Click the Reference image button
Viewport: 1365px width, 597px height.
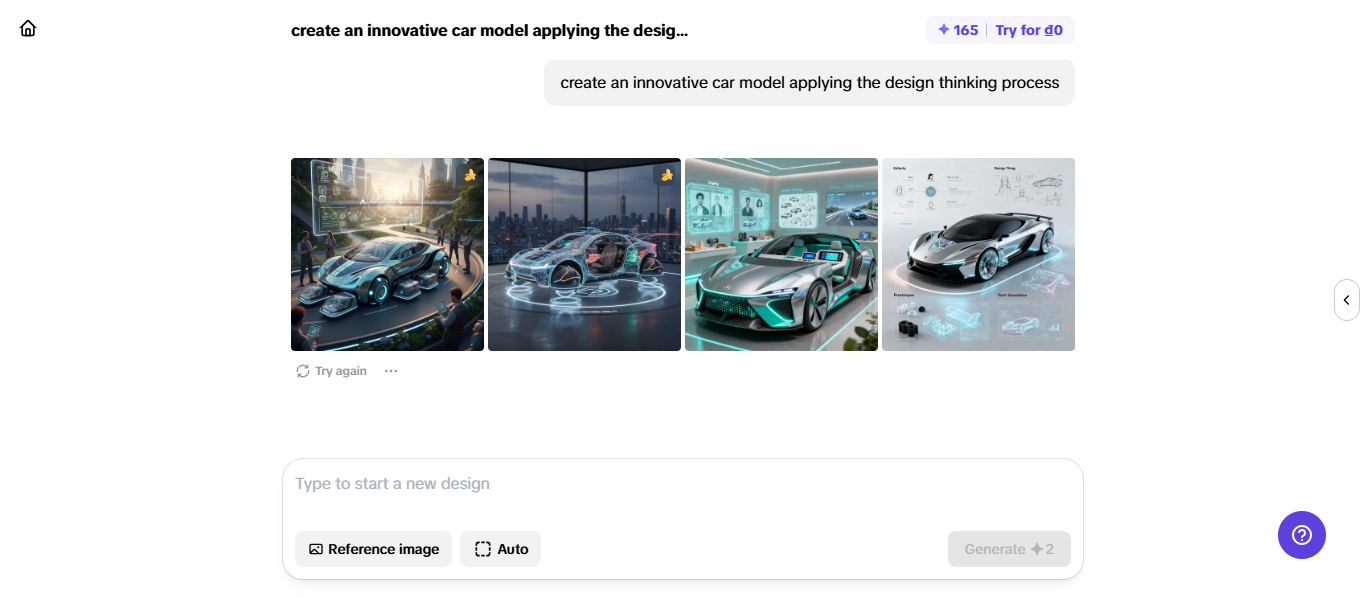[373, 549]
